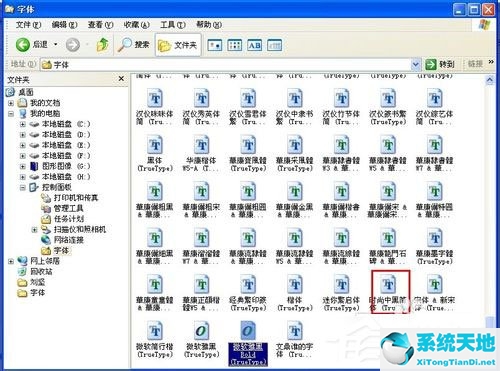Expand the 本地磁盘 (C:) node
Image resolution: width=500 pixels, height=371 pixels.
click(22, 124)
